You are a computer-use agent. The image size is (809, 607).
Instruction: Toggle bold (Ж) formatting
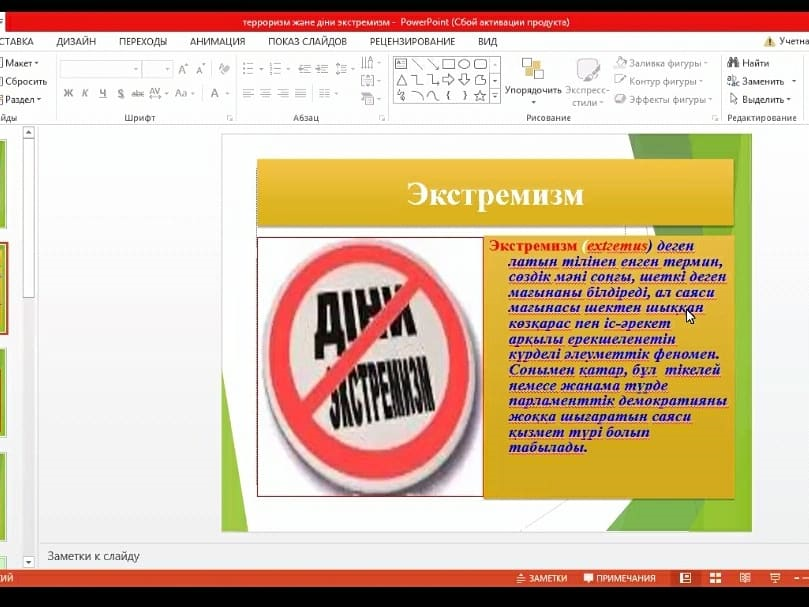68,93
